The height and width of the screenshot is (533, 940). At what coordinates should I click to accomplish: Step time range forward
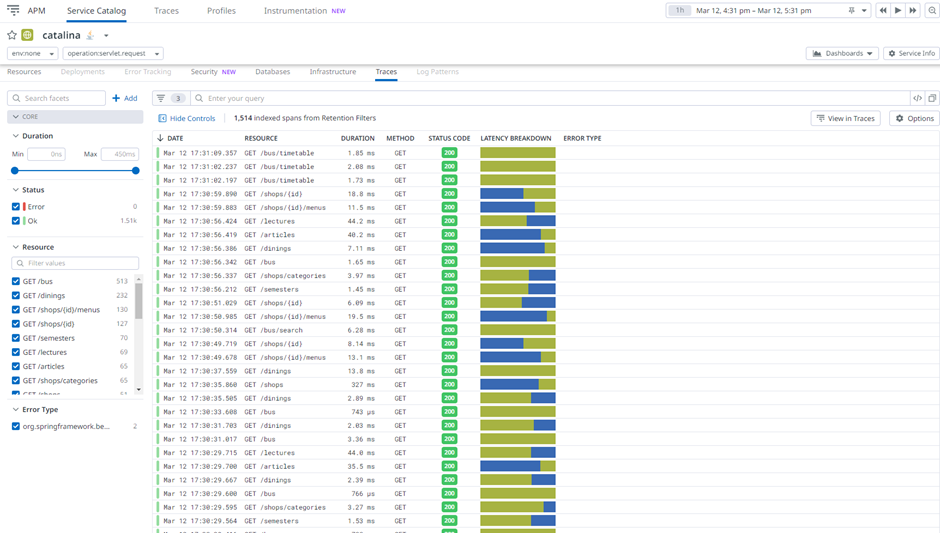[913, 10]
